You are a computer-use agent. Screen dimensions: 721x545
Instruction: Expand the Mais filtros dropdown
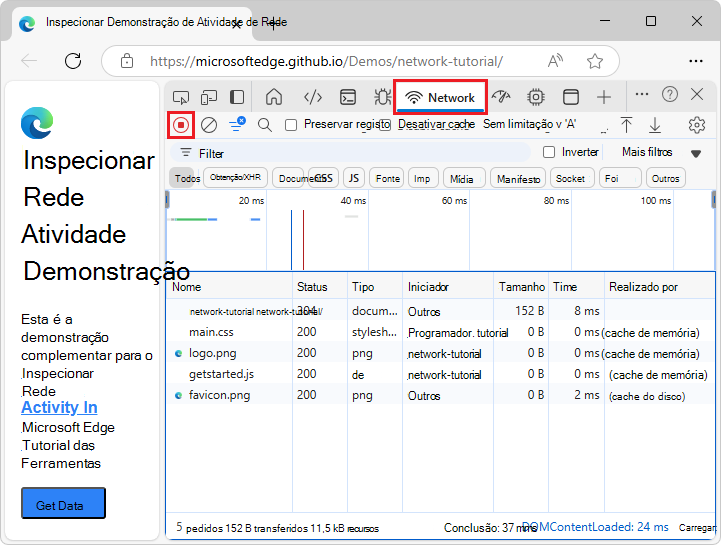click(661, 152)
